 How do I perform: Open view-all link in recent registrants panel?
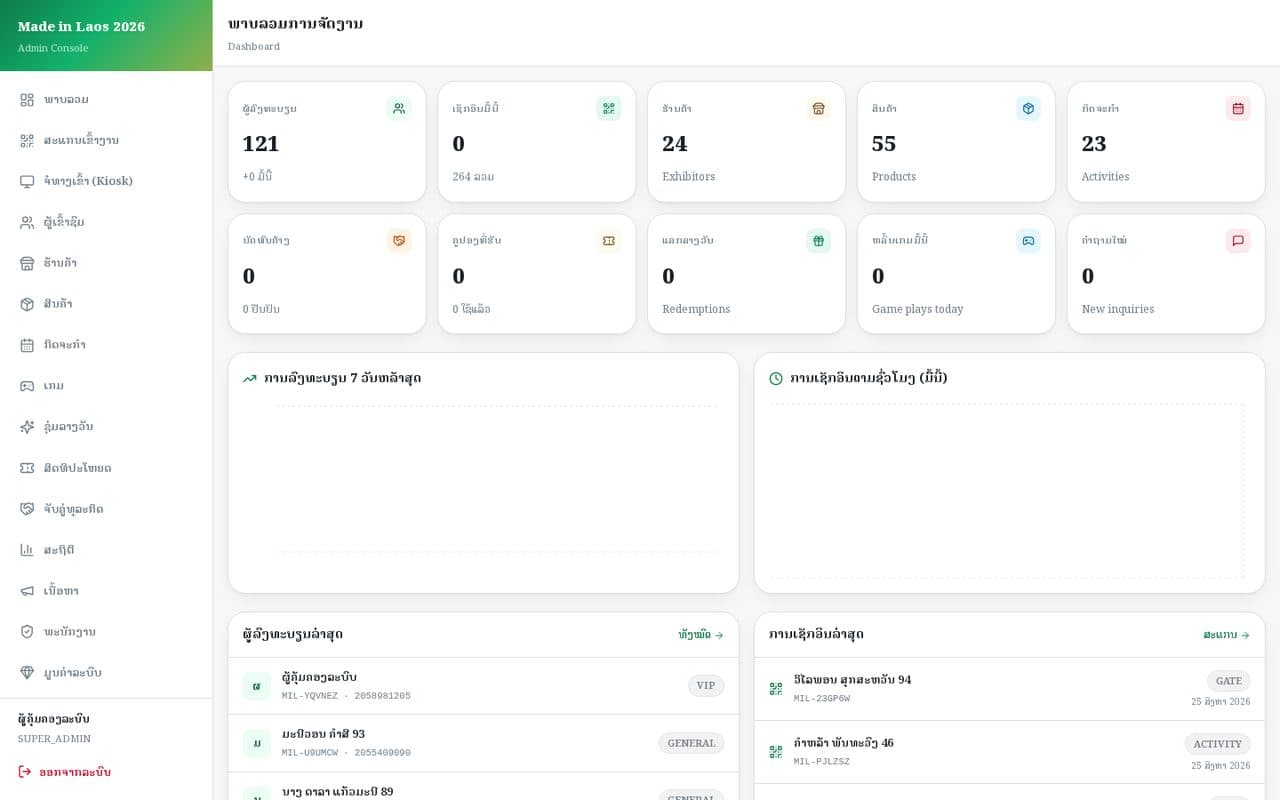(701, 635)
